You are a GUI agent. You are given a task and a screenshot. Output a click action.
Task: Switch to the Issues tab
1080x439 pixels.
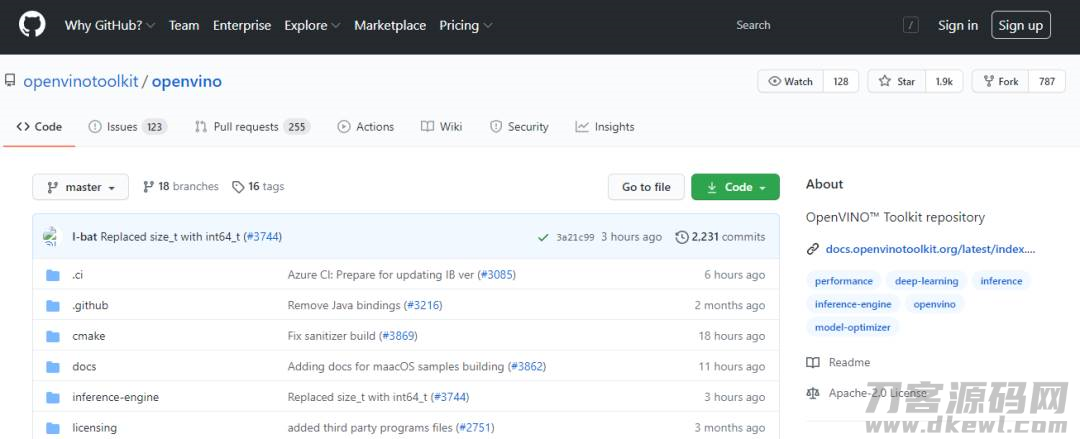click(x=127, y=127)
